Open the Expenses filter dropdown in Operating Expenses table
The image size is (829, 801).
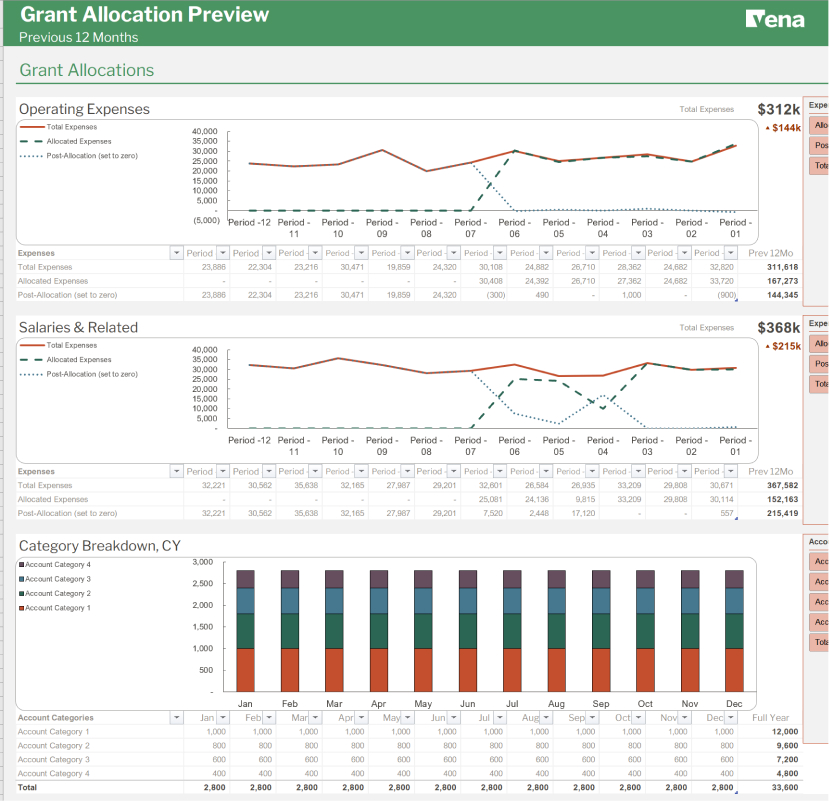[176, 253]
